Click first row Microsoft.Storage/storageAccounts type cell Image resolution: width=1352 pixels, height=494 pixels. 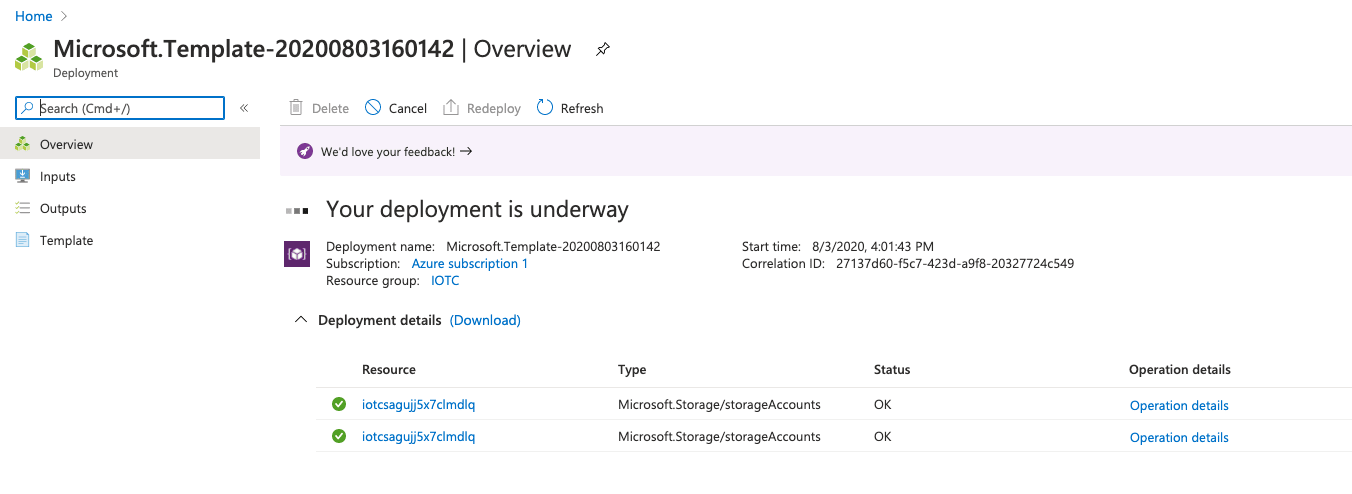tap(719, 405)
